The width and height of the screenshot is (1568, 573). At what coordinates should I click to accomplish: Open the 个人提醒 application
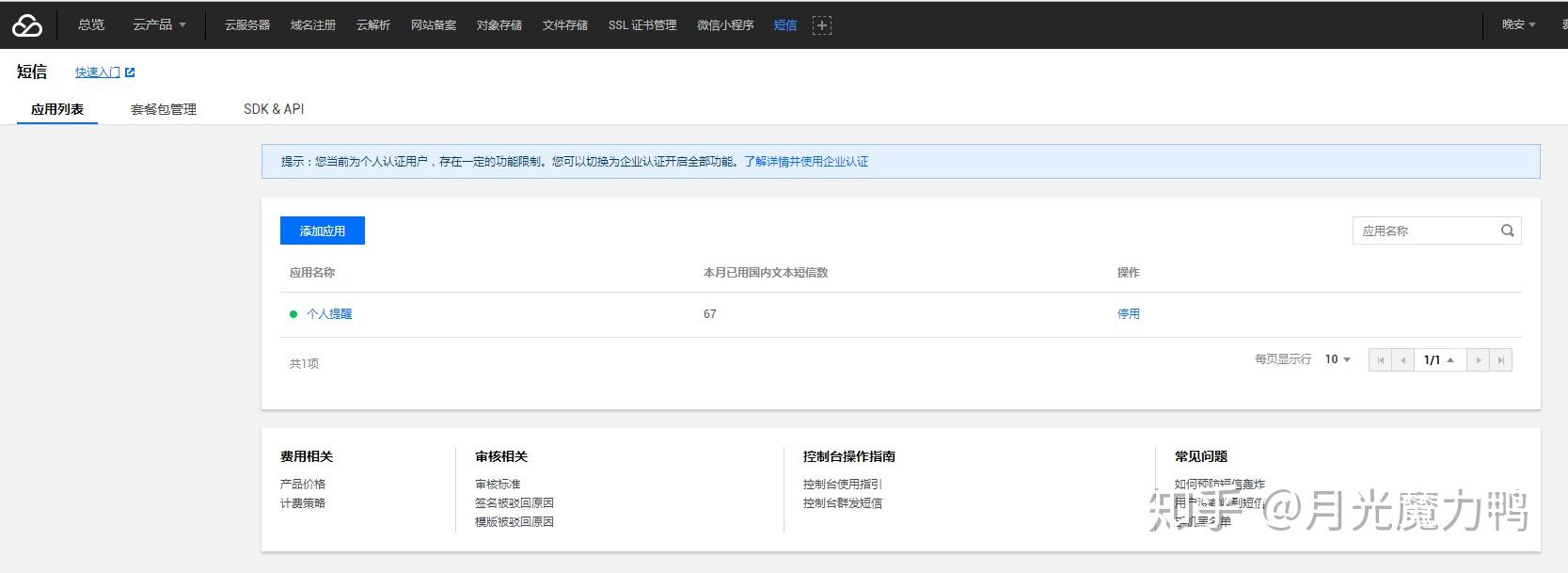329,314
